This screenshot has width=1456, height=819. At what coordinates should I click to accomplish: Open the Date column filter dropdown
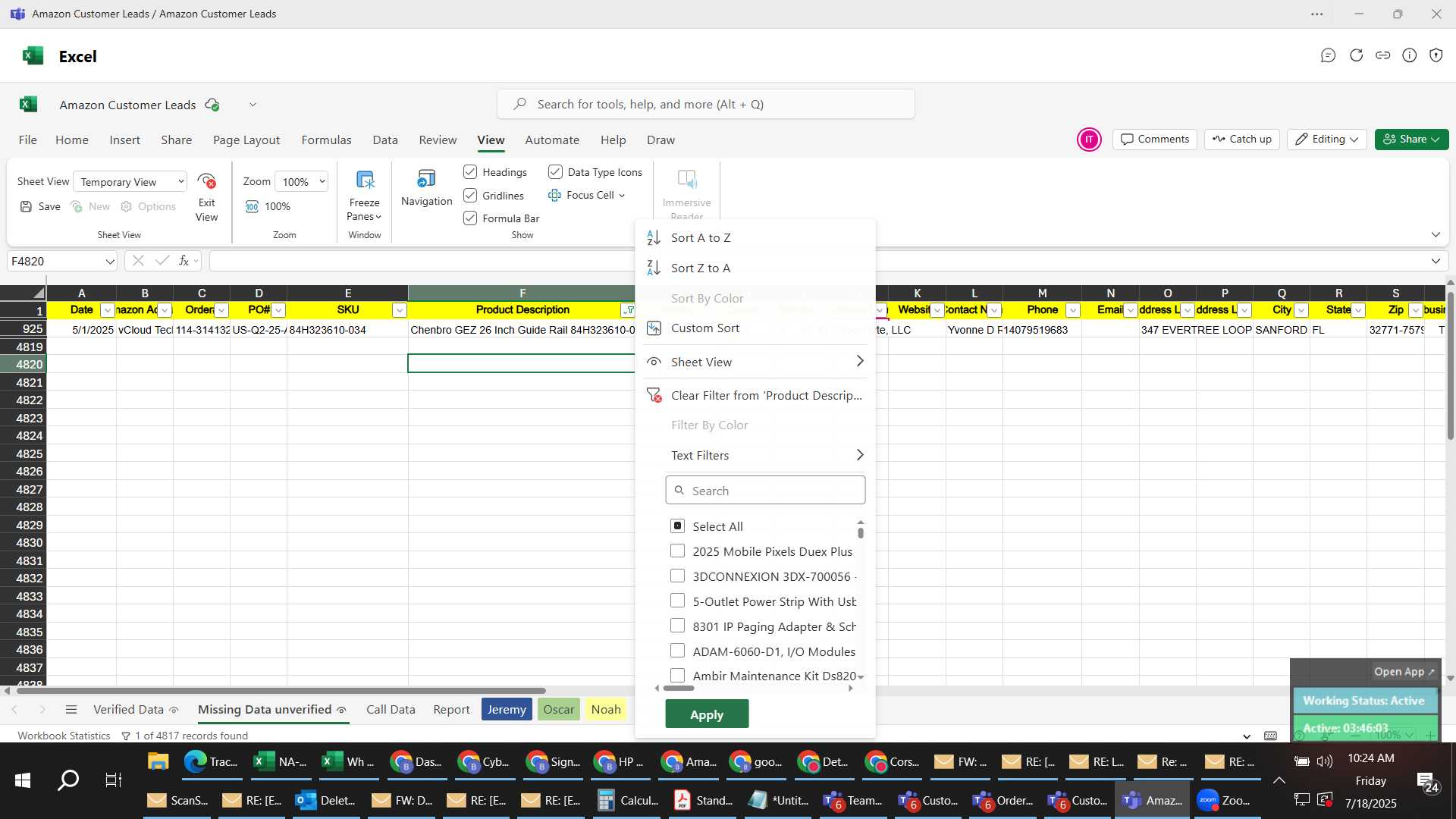click(107, 310)
